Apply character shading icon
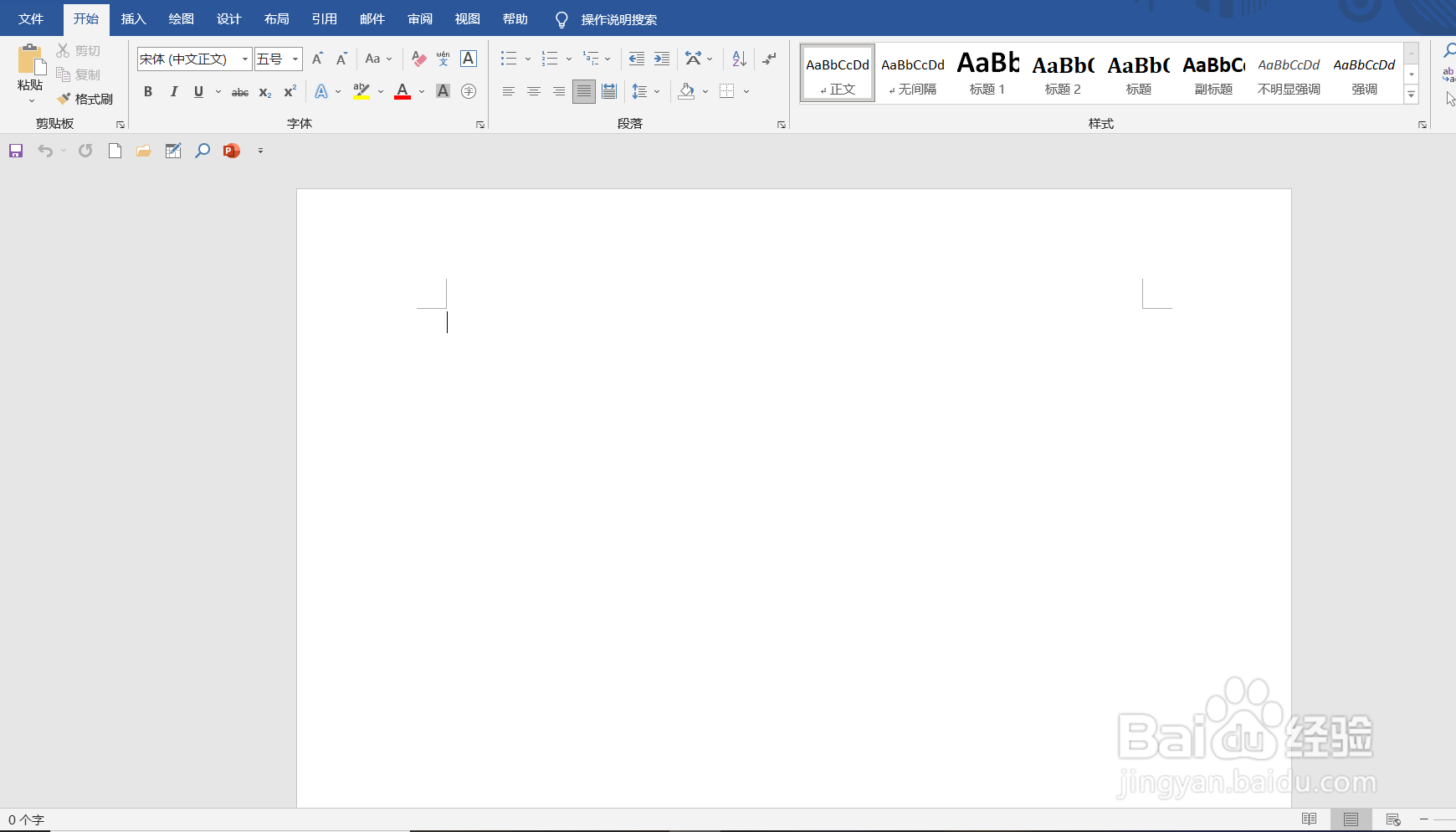 click(x=443, y=91)
